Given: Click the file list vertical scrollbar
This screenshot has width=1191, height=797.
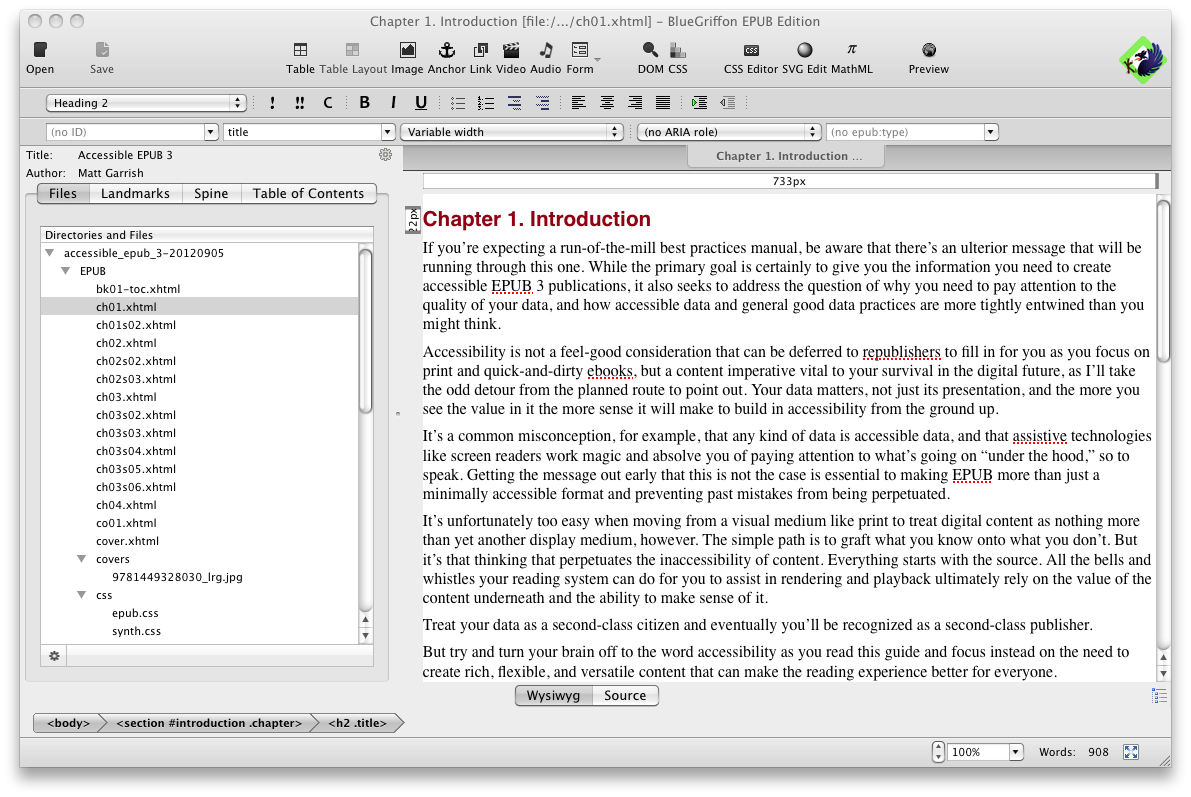Looking at the screenshot, I should (365, 331).
